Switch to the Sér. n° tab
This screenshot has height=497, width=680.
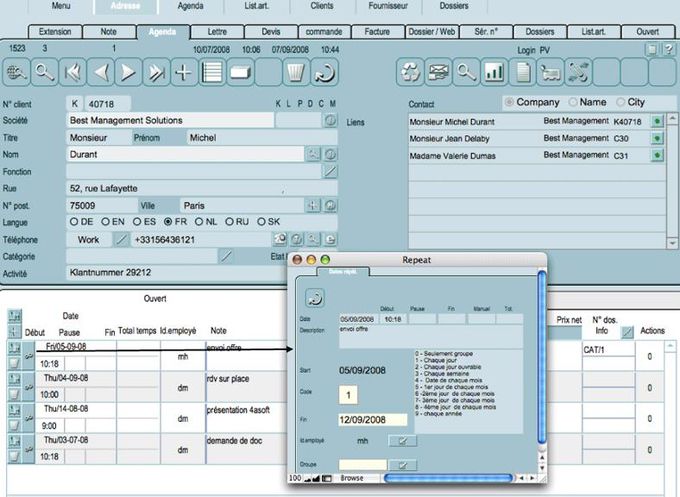pos(486,32)
